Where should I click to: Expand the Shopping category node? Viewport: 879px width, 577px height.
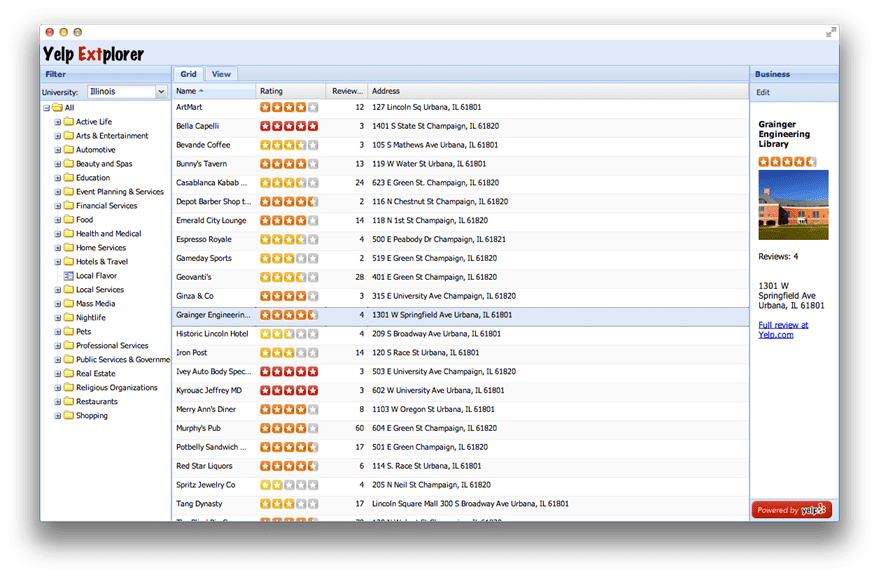coord(58,416)
